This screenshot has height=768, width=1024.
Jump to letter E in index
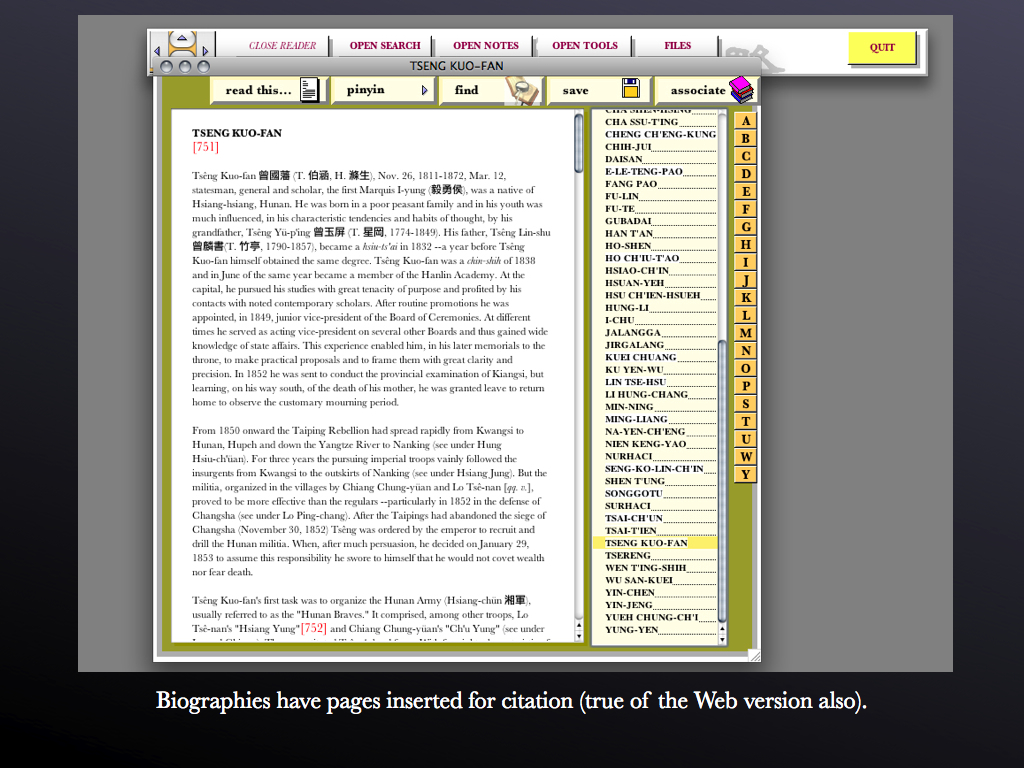click(x=745, y=191)
